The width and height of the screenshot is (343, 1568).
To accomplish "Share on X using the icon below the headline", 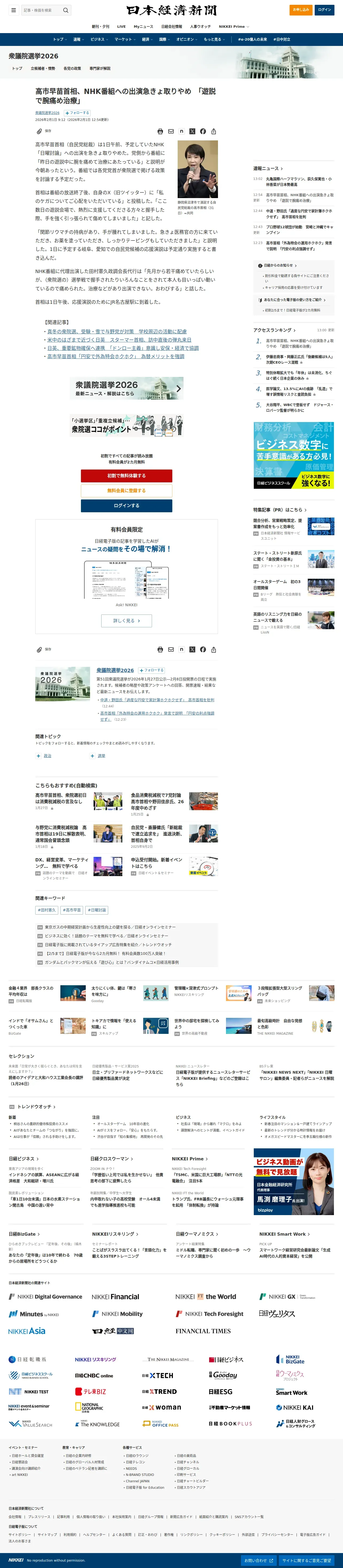I will (193, 132).
